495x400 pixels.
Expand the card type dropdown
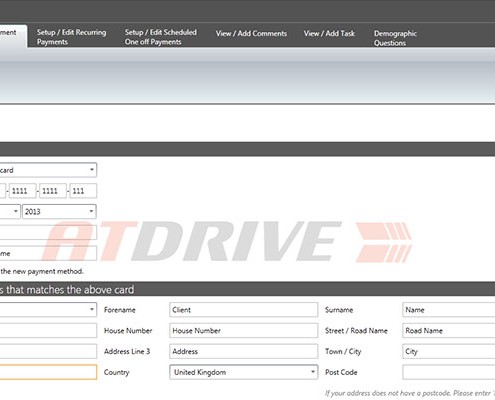coord(48,170)
